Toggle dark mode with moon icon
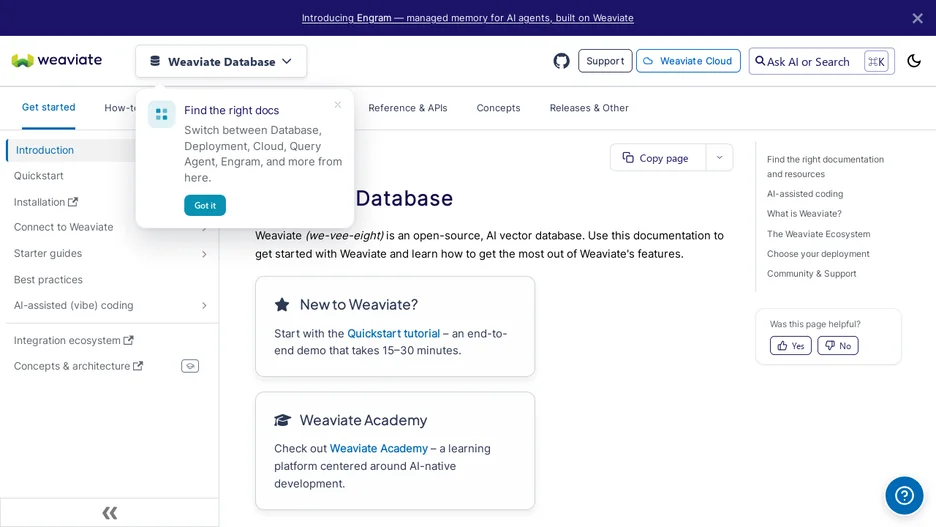Viewport: 936px width, 527px height. (913, 61)
